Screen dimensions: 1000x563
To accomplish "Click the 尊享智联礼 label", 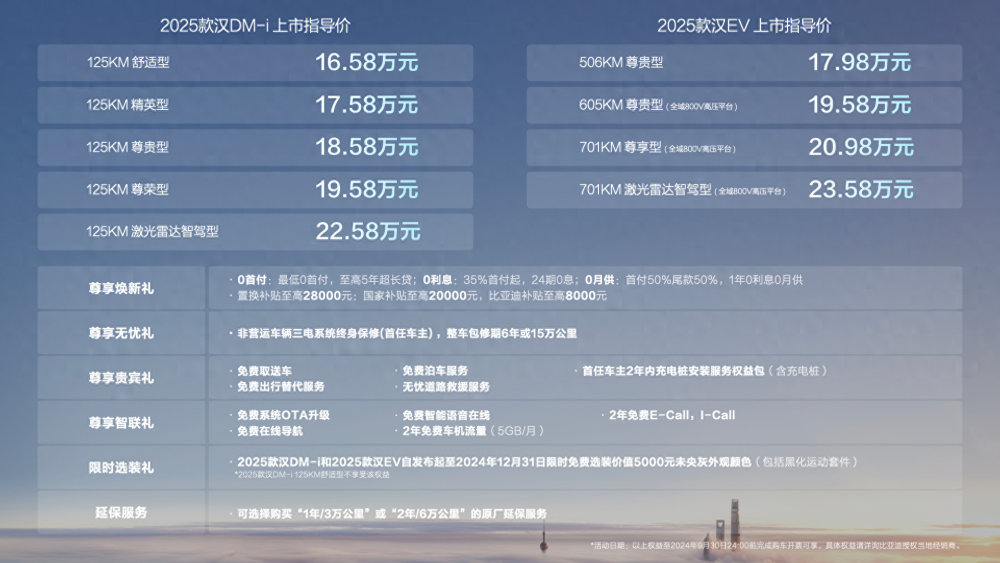I will 121,423.
